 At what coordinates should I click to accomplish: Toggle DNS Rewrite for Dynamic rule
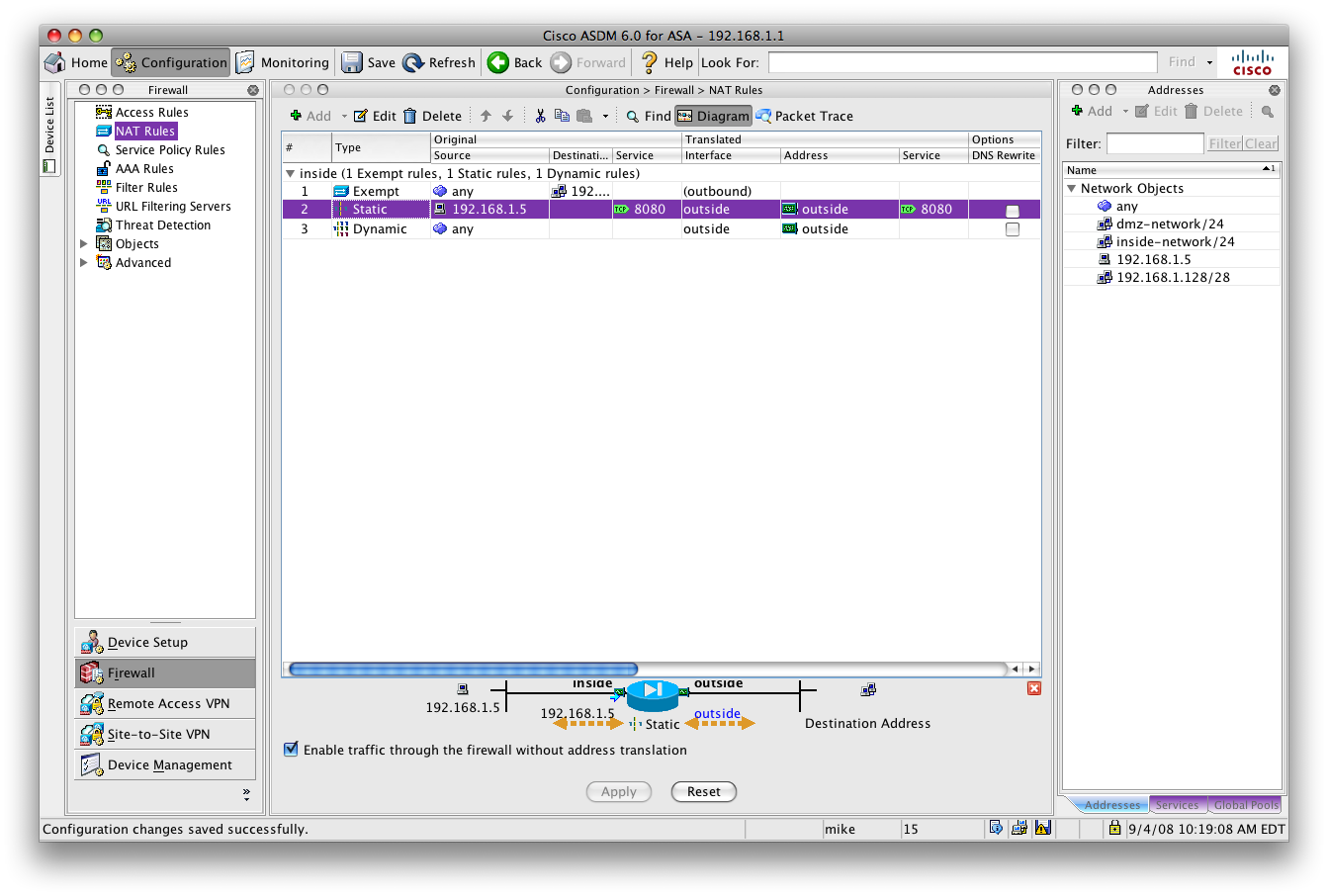(1012, 228)
